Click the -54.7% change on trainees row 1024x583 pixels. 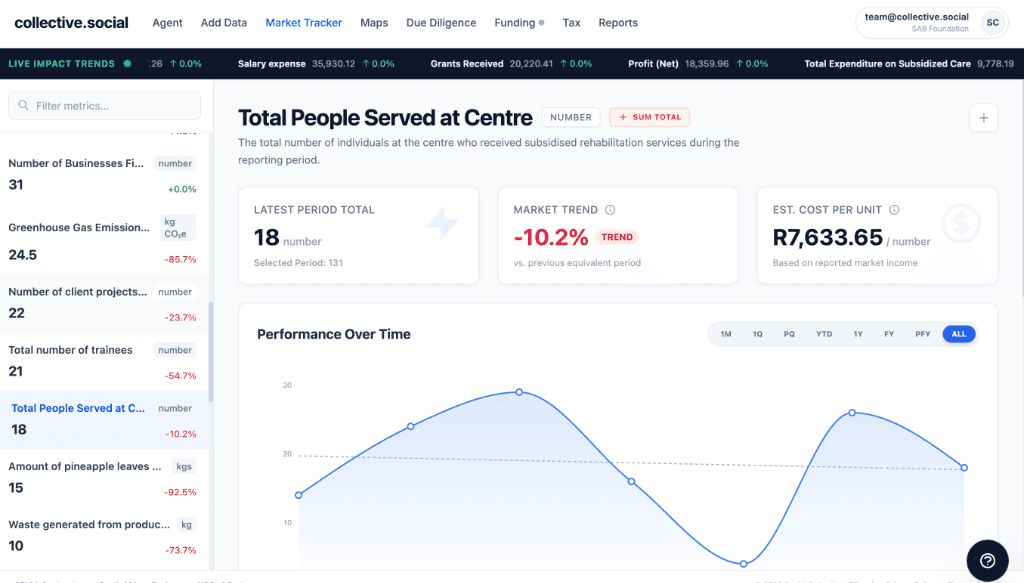(180, 375)
